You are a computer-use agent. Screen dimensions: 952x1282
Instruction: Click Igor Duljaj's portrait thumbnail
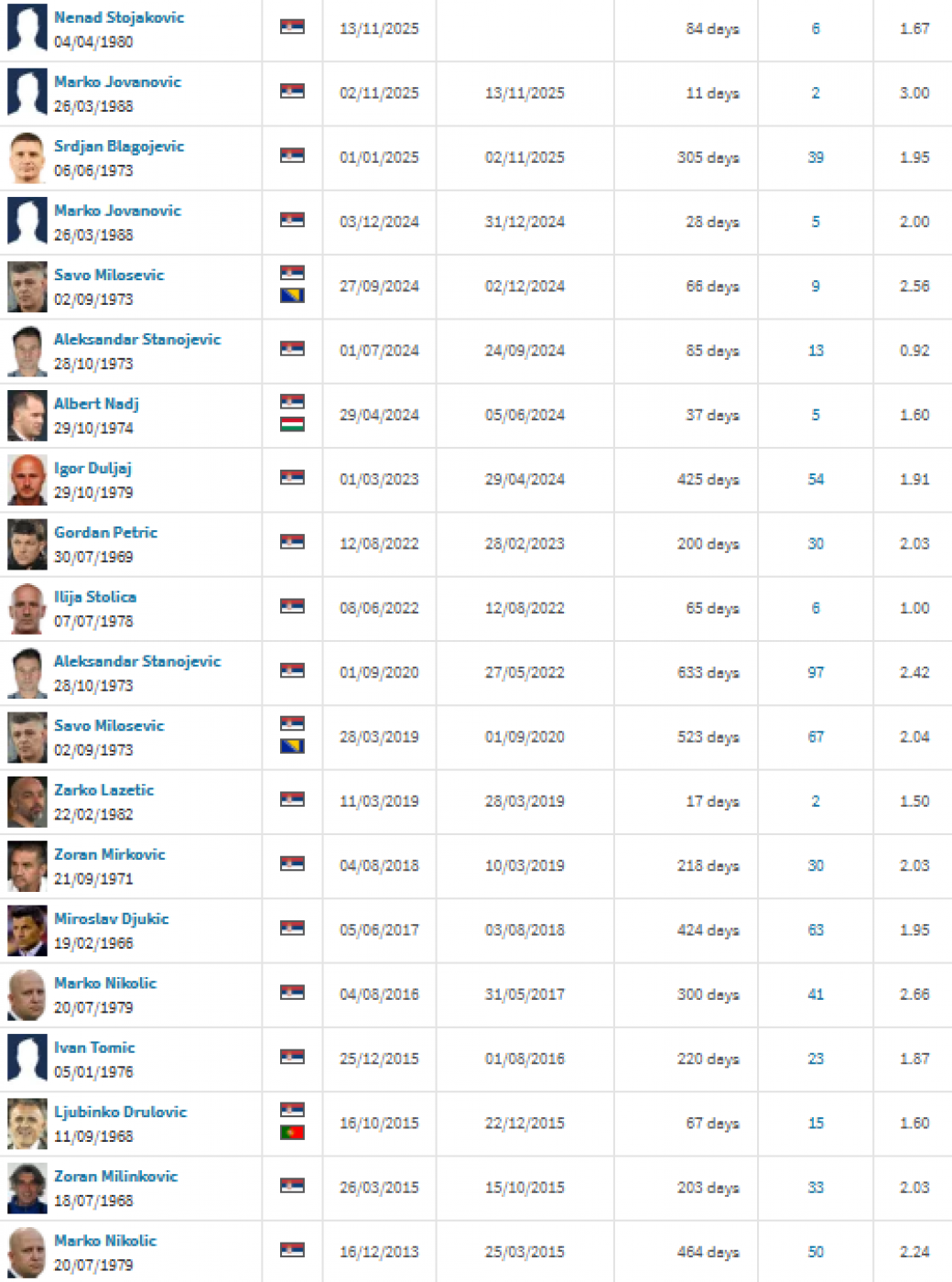pyautogui.click(x=27, y=480)
